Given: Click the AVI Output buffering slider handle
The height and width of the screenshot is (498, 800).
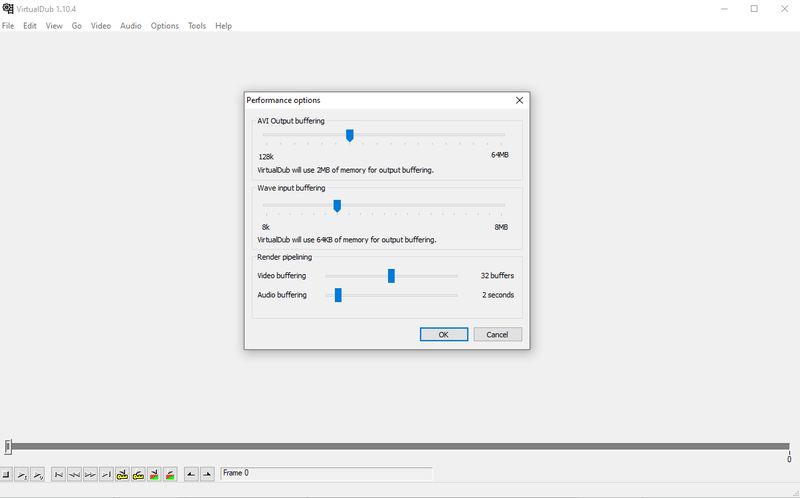Looking at the screenshot, I should point(349,135).
